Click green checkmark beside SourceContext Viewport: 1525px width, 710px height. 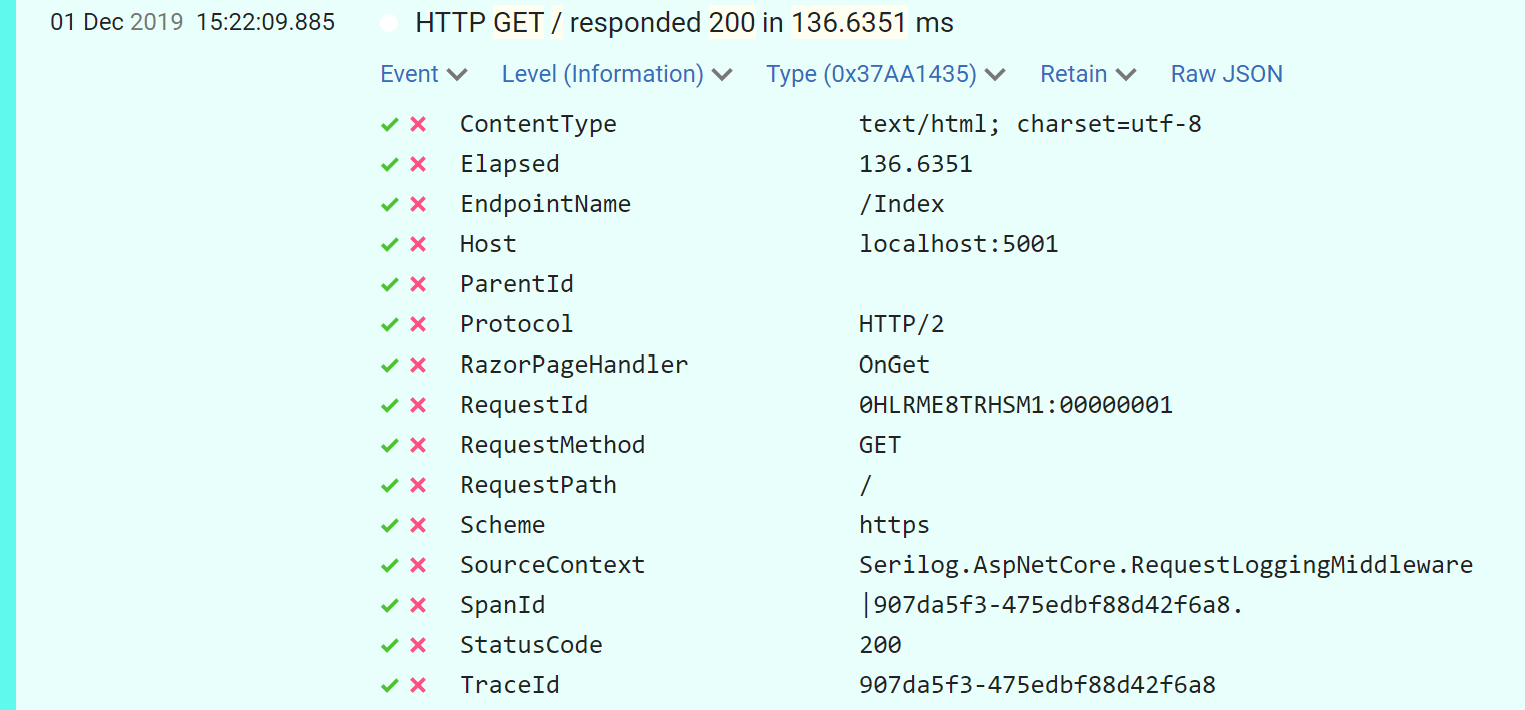coord(390,566)
